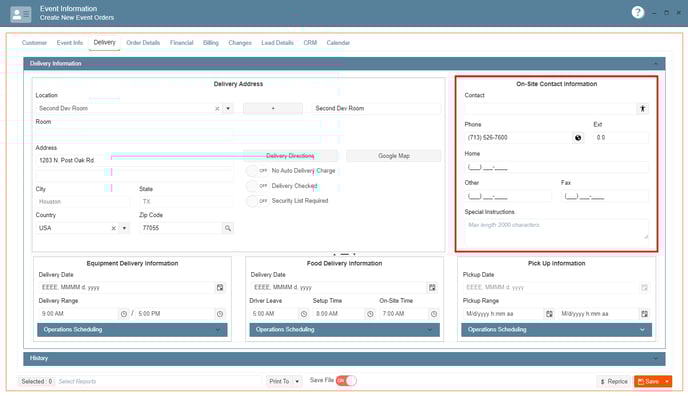Open the help question mark icon
Image resolution: width=688 pixels, height=396 pixels.
click(638, 12)
